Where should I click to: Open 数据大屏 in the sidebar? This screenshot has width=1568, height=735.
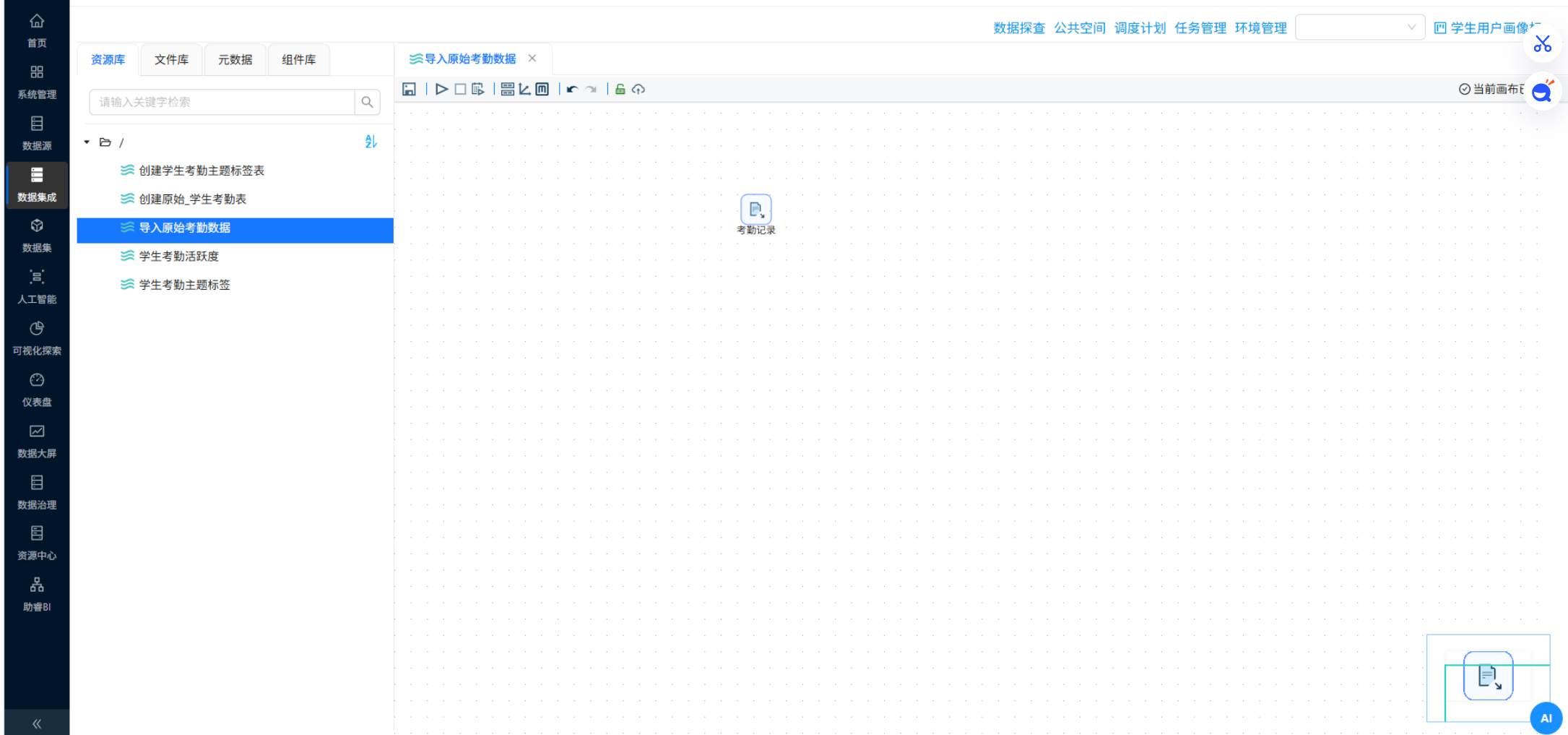[37, 441]
